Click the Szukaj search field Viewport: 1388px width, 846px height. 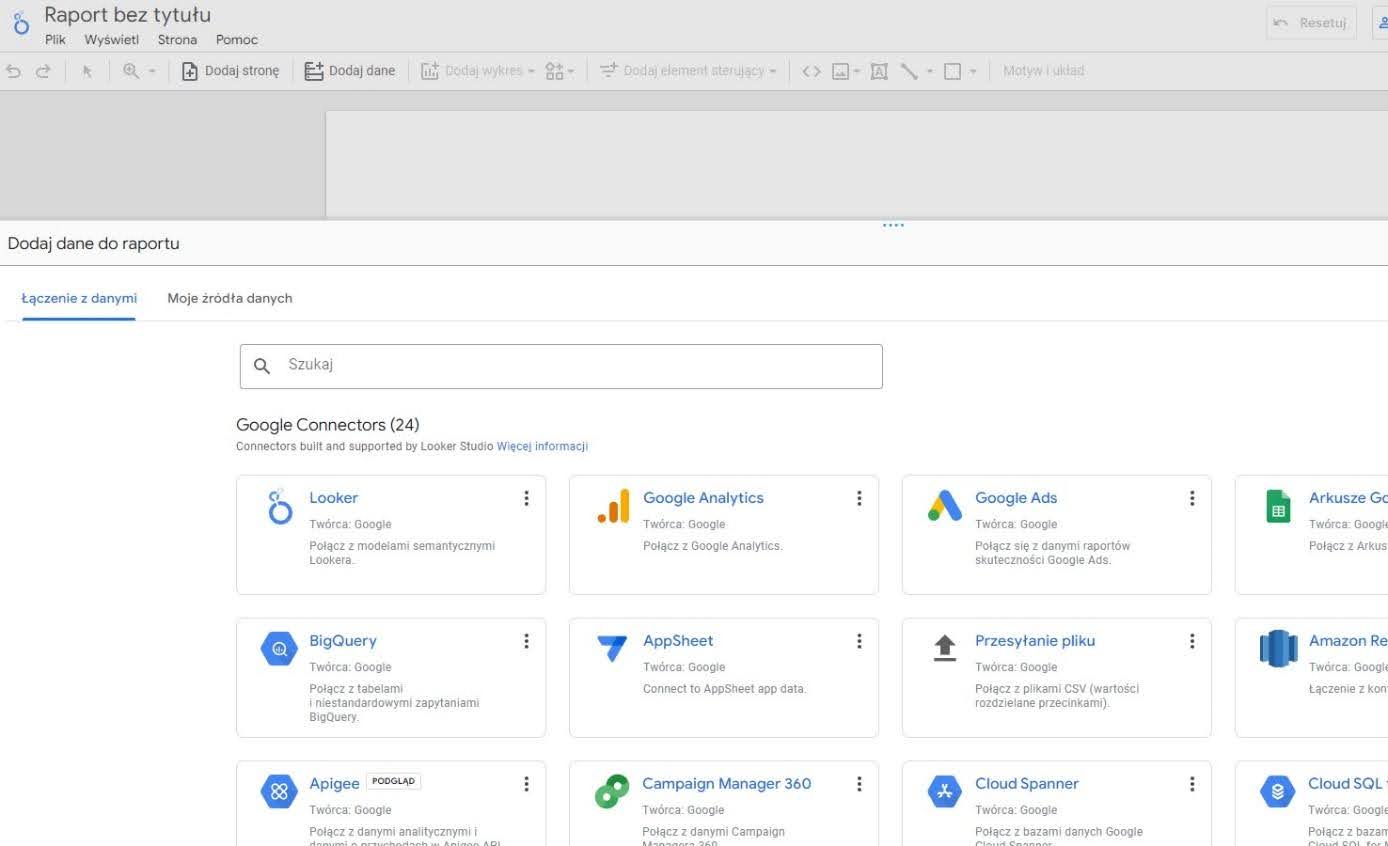pyautogui.click(x=561, y=366)
